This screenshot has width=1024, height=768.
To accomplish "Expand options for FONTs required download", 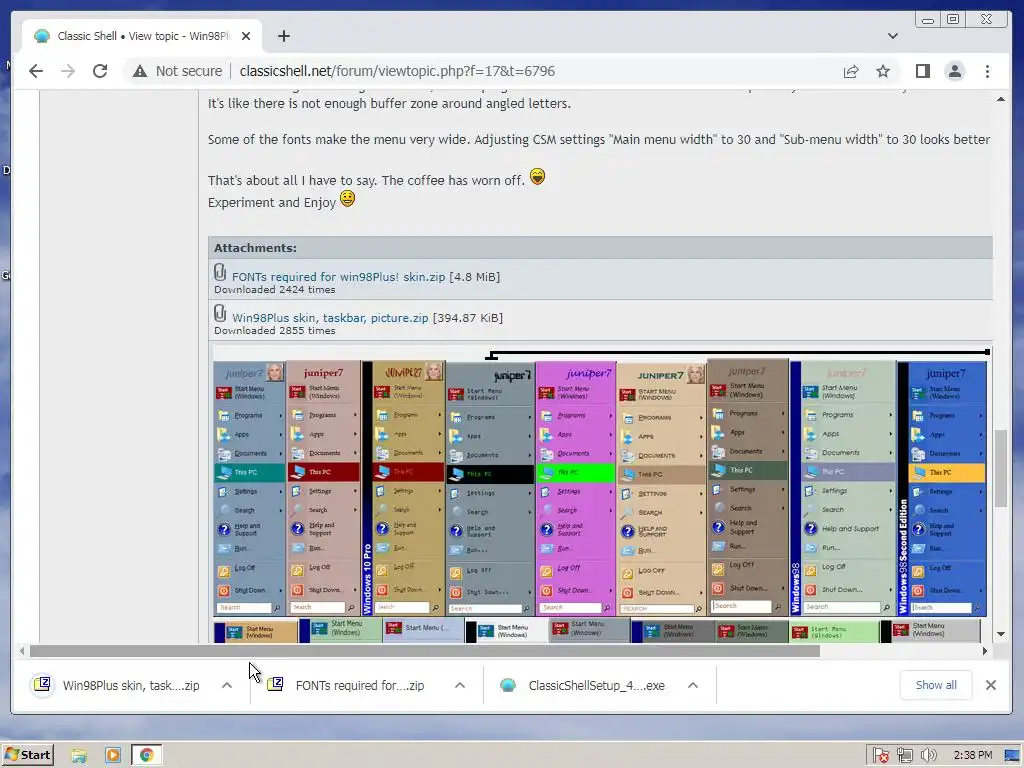I will [x=460, y=685].
